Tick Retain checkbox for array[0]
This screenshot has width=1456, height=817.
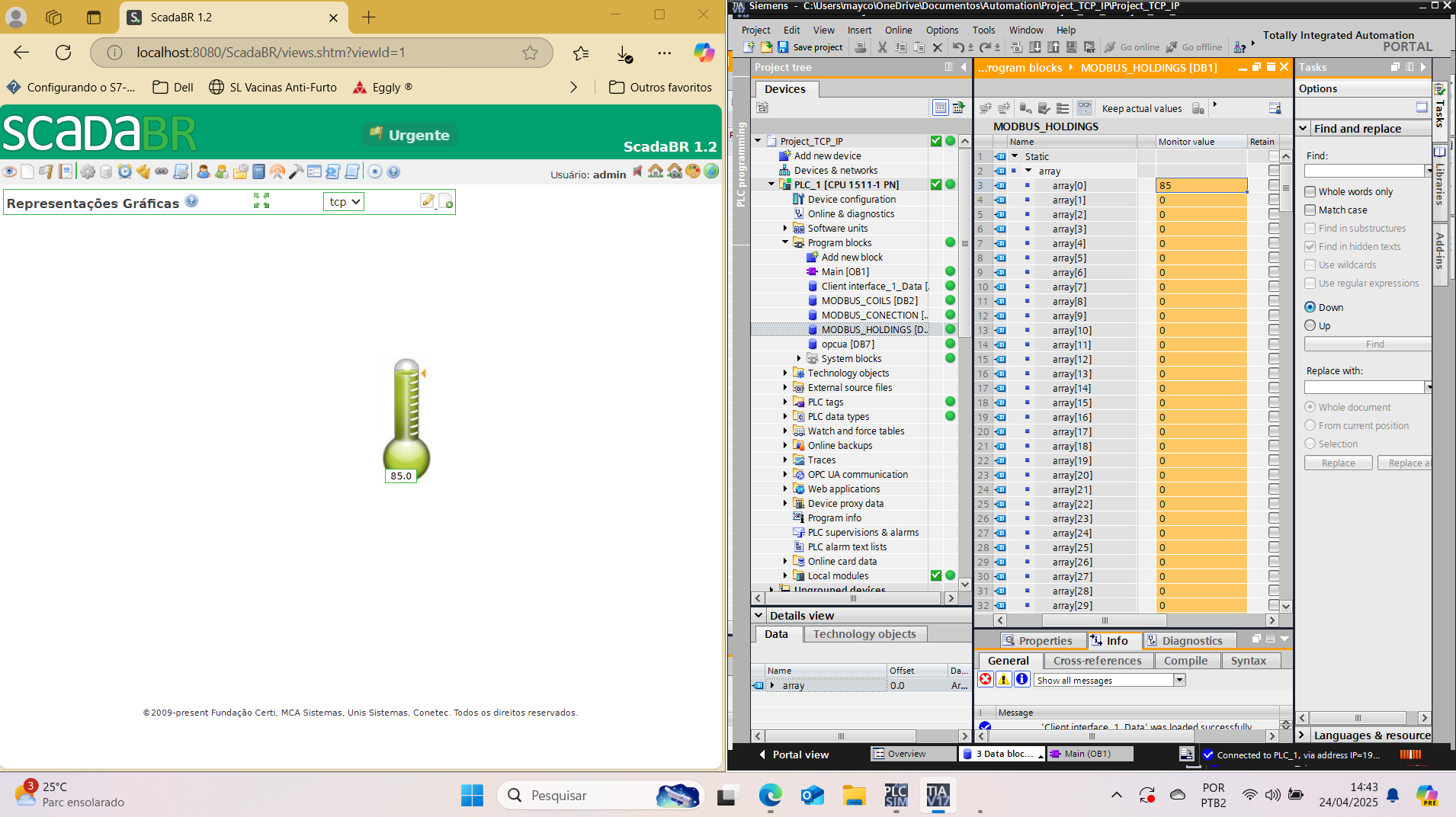[1273, 185]
